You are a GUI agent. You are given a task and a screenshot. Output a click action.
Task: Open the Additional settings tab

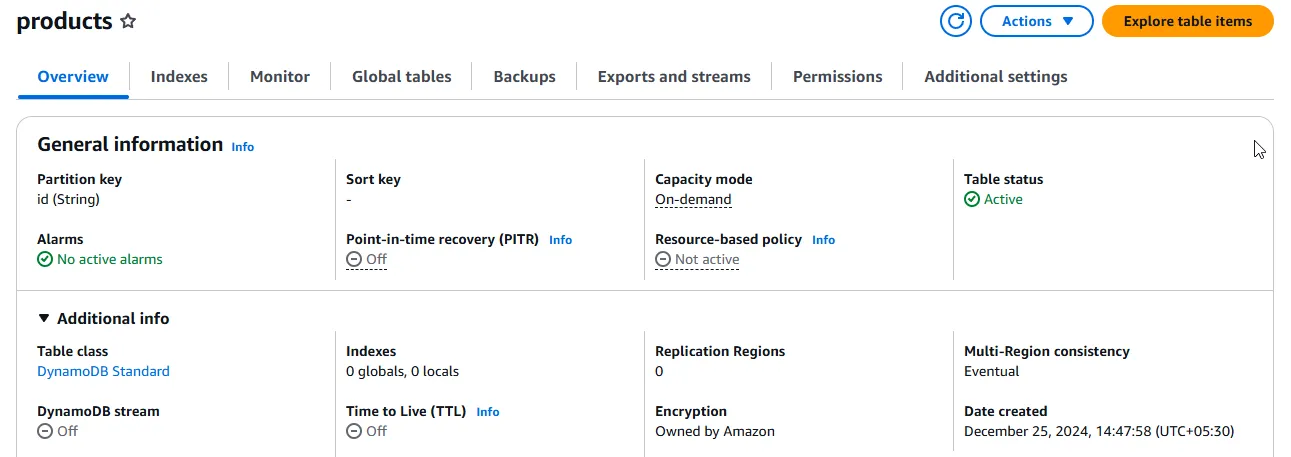[995, 76]
